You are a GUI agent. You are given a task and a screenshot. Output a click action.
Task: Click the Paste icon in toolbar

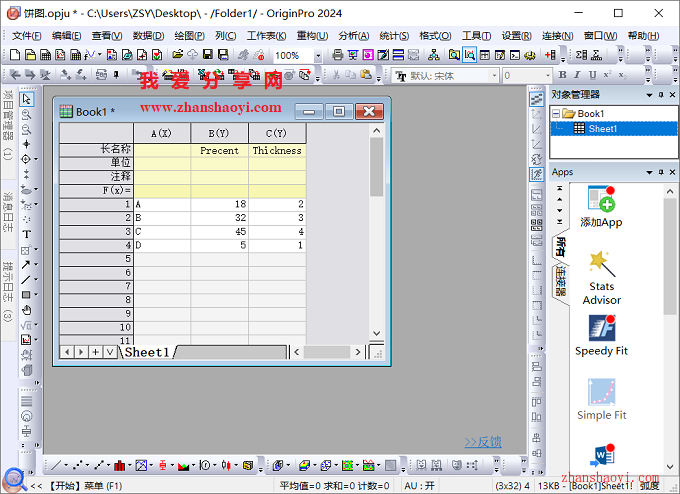(x=366, y=75)
